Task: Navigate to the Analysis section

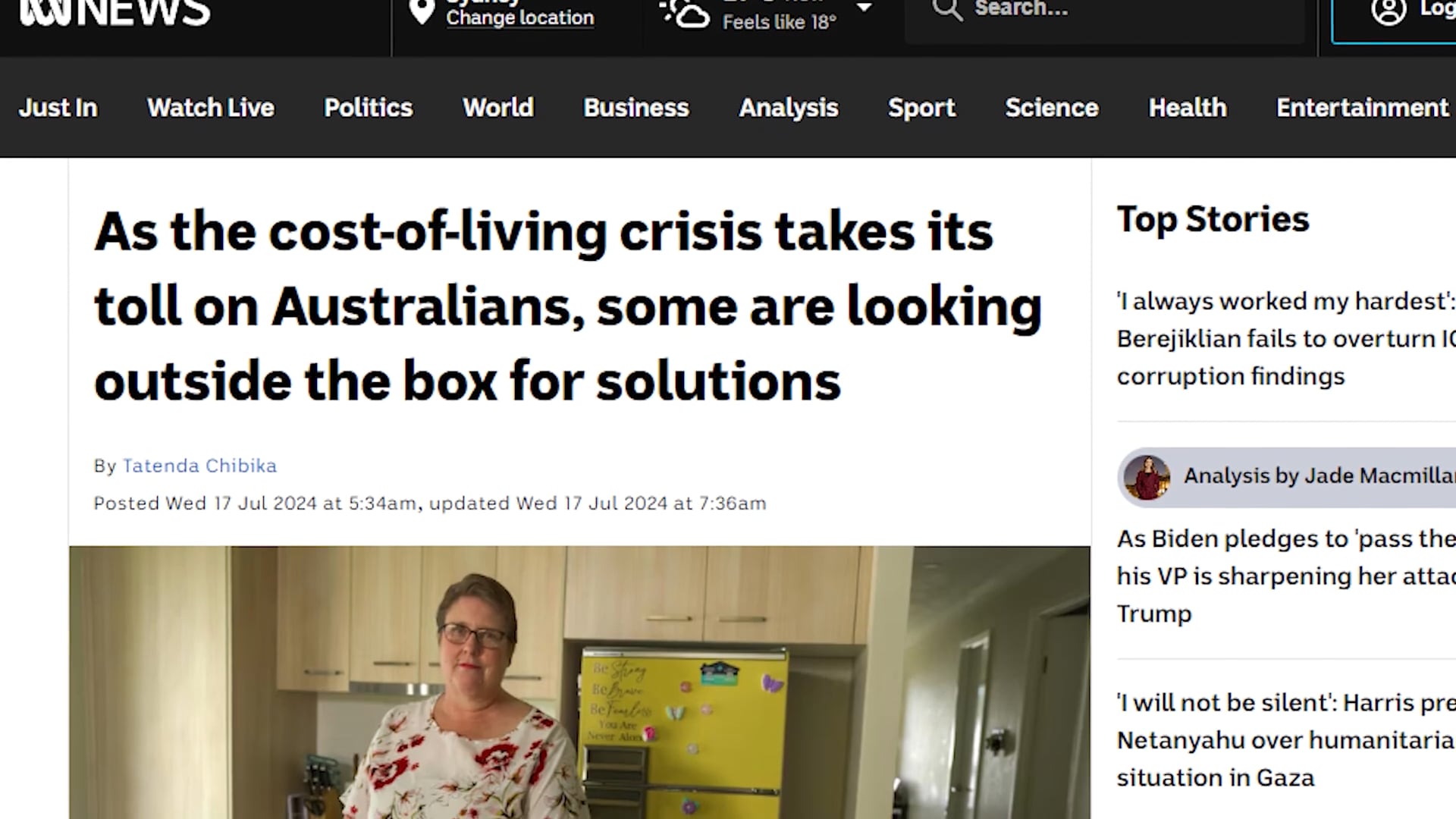Action: [x=789, y=108]
